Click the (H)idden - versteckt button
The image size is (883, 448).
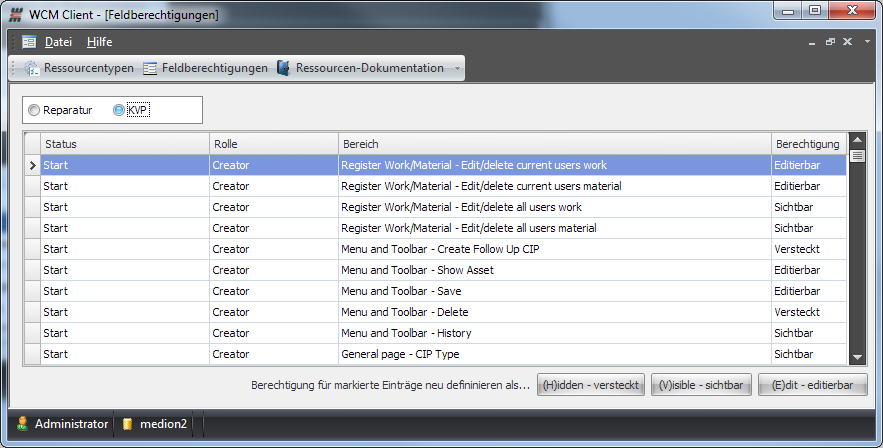click(590, 385)
